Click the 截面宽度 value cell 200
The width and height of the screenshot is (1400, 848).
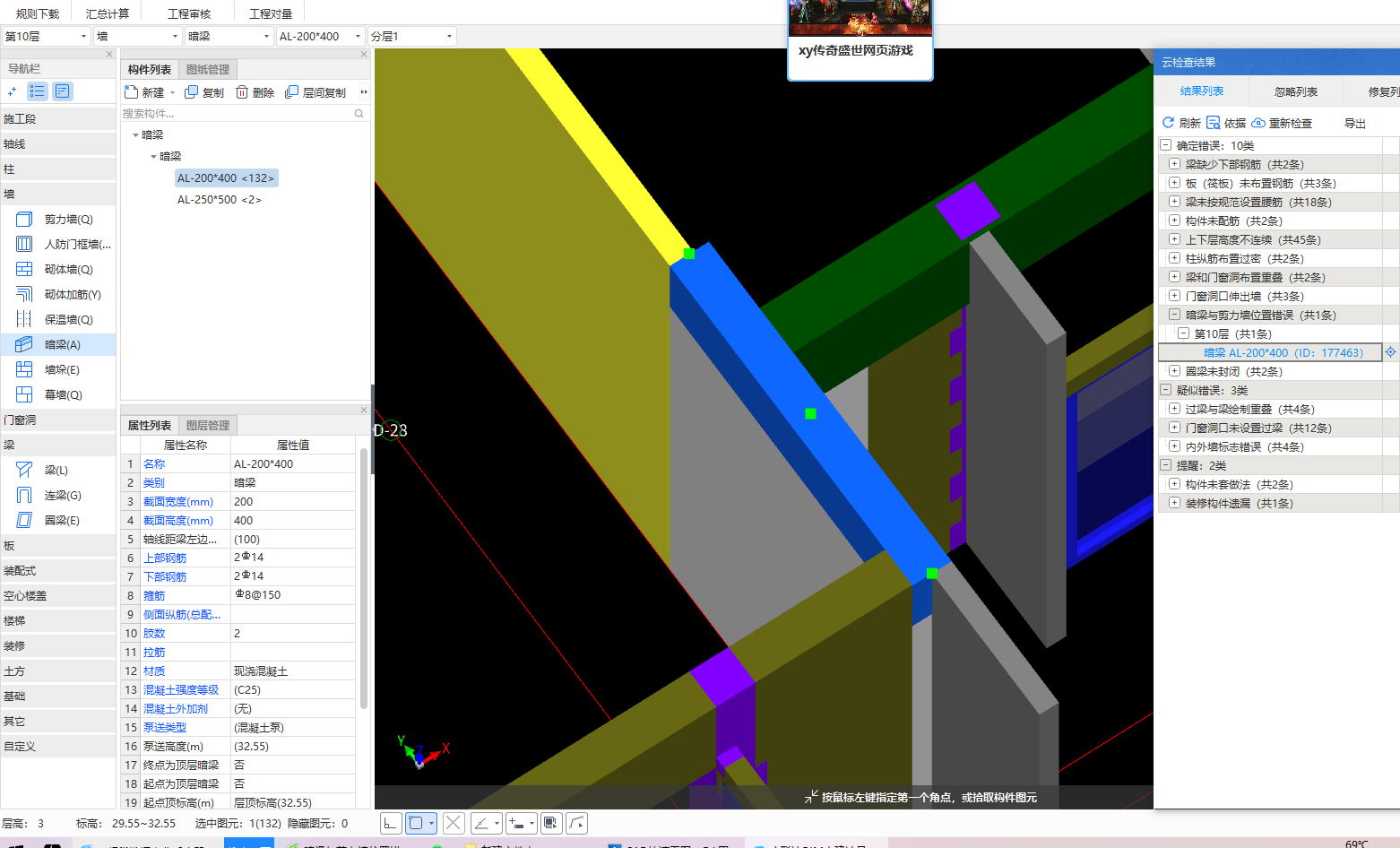293,502
